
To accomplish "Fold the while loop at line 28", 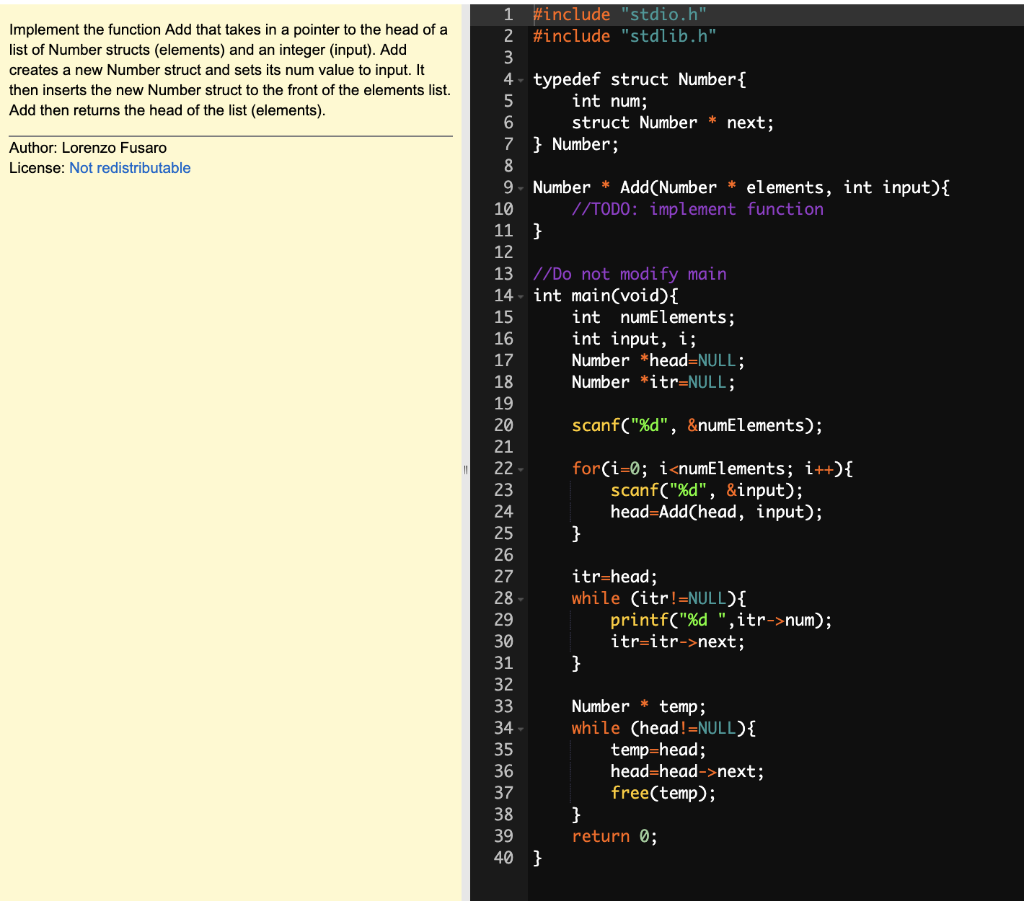I will coord(519,597).
